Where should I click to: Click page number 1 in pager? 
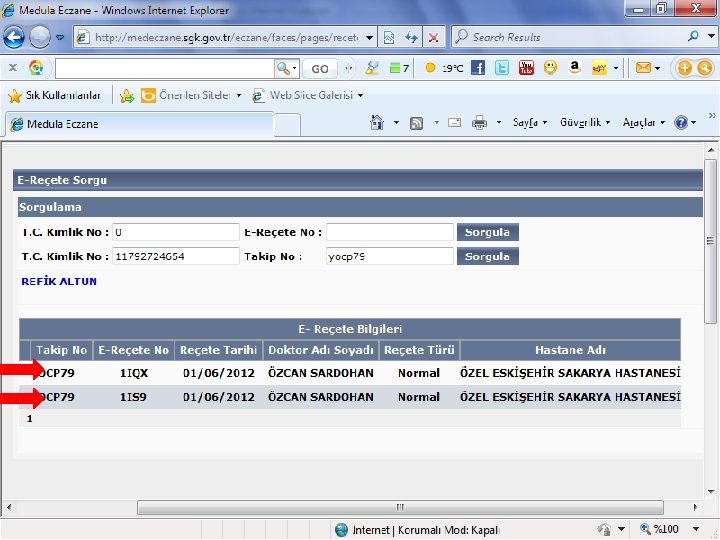pyautogui.click(x=29, y=419)
